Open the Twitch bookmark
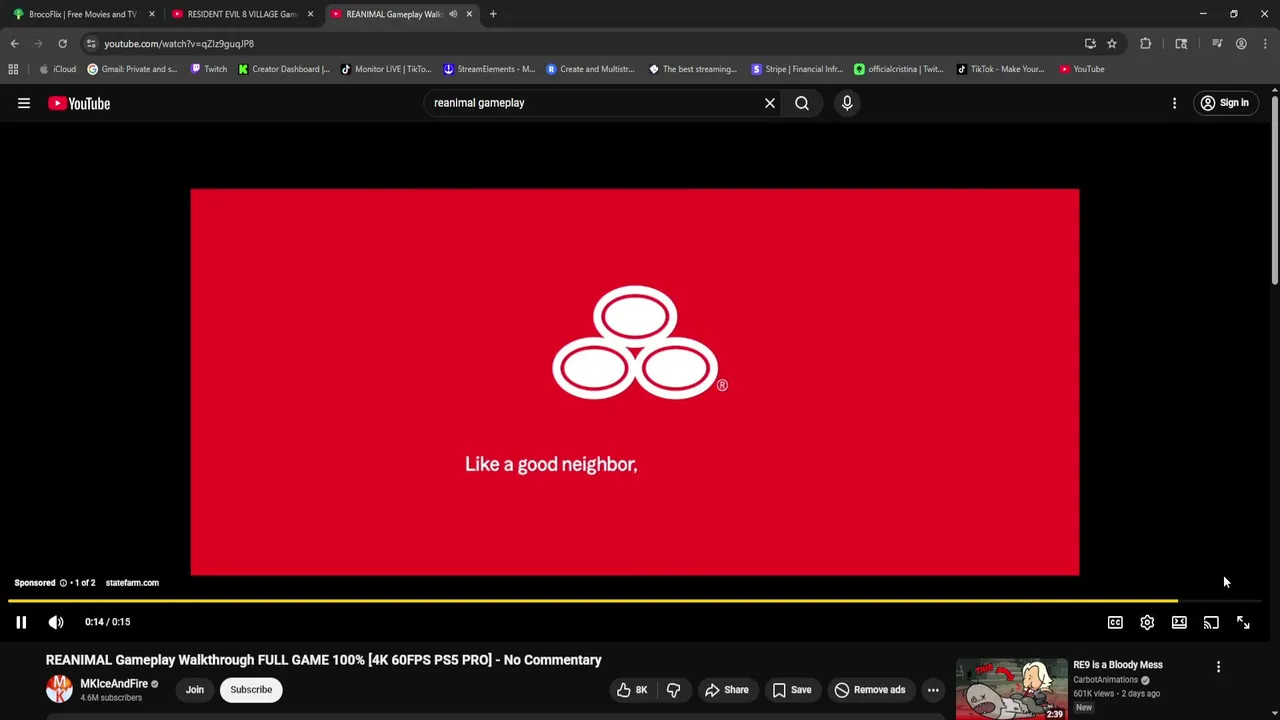 [209, 69]
